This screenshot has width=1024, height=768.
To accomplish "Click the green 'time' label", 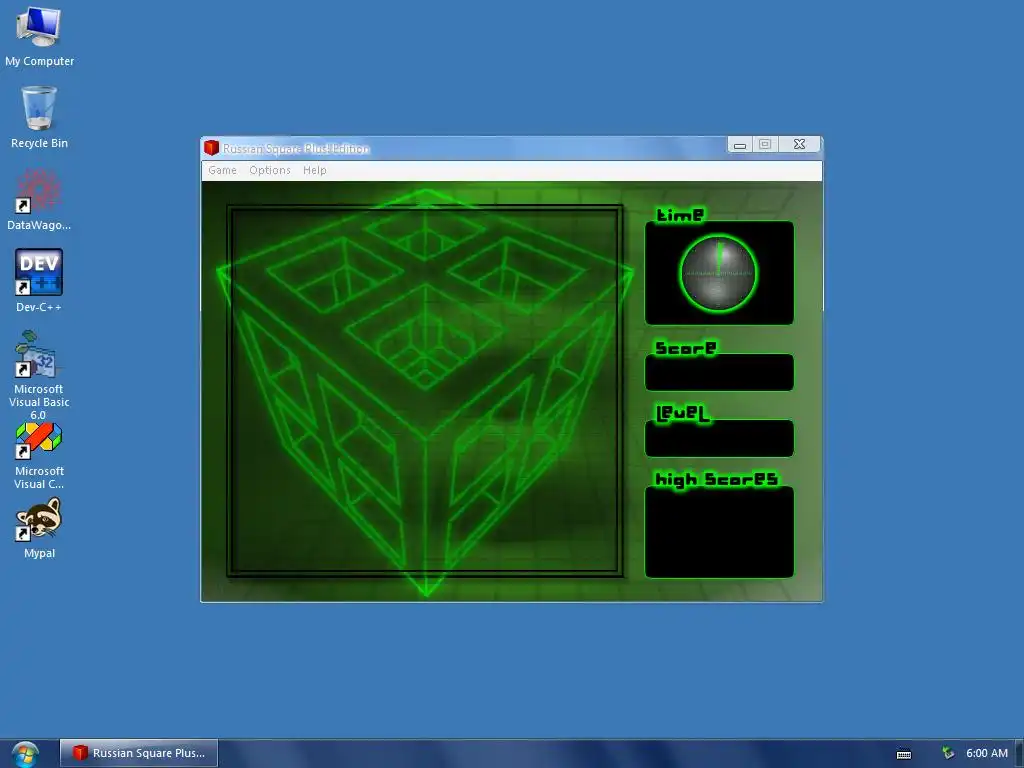I will click(680, 215).
